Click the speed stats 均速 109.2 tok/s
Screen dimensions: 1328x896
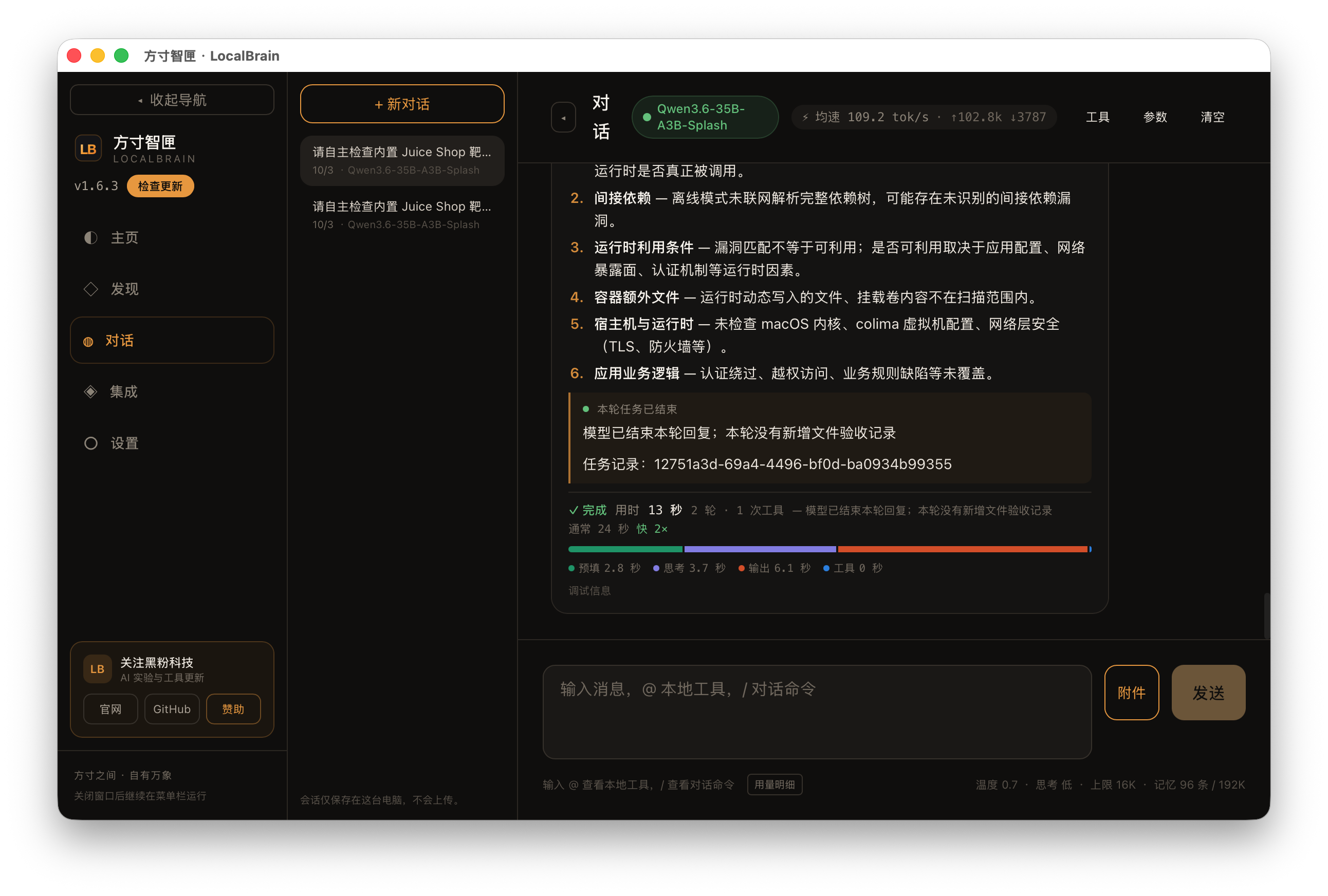924,117
